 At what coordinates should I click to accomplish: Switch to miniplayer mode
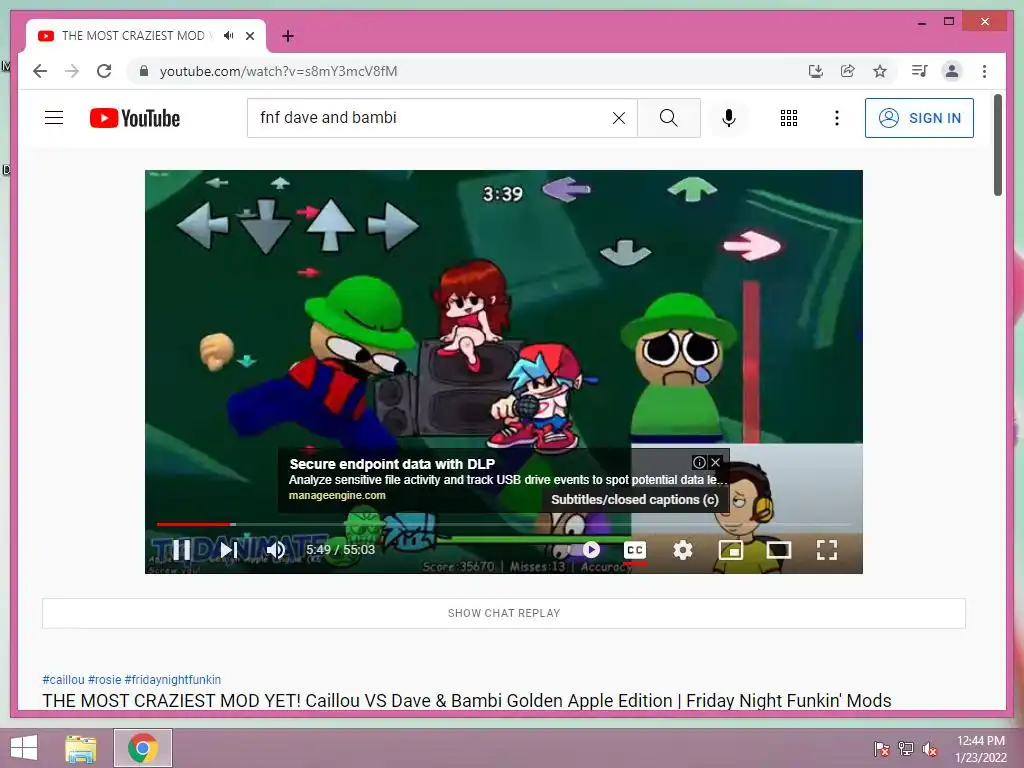pyautogui.click(x=731, y=550)
